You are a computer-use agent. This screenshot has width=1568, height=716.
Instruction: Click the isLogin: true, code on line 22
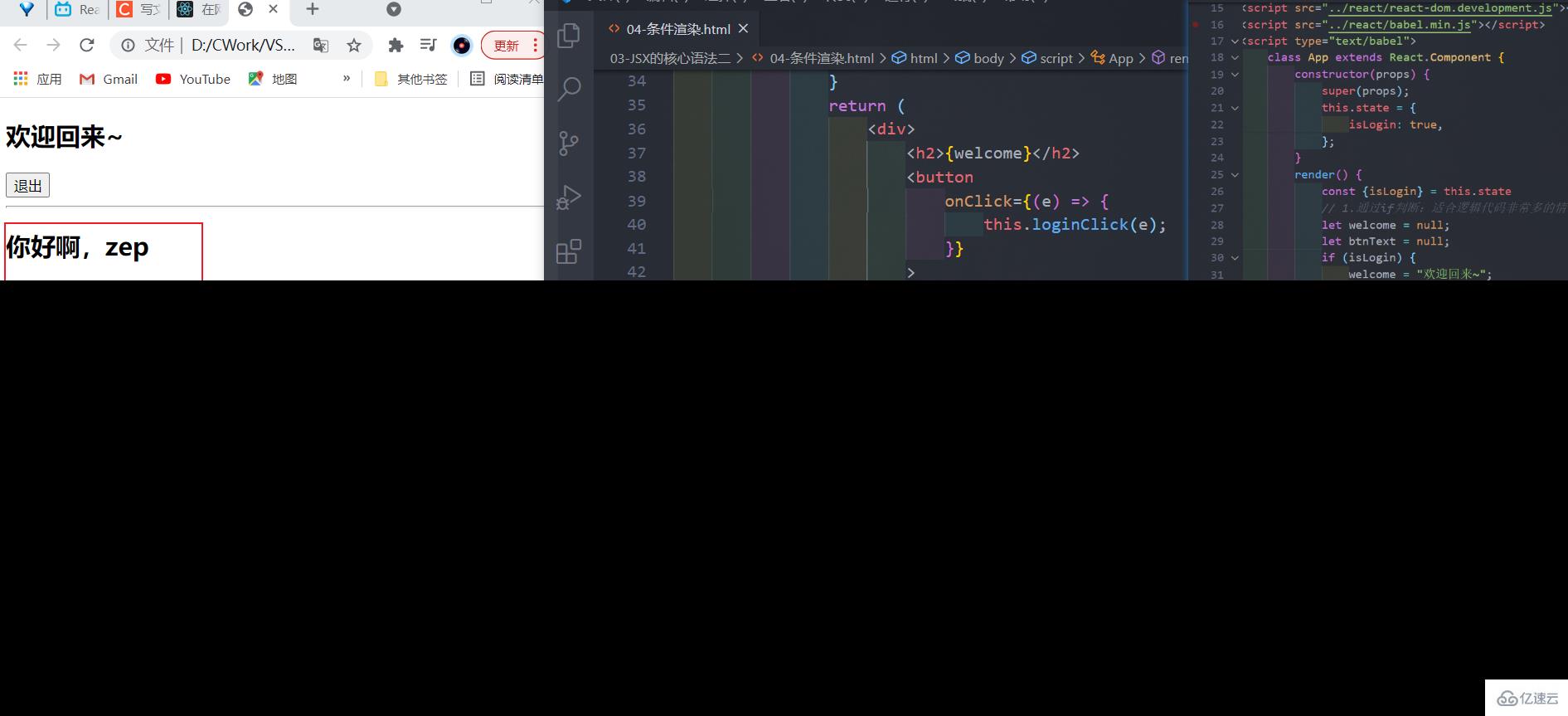(1396, 124)
